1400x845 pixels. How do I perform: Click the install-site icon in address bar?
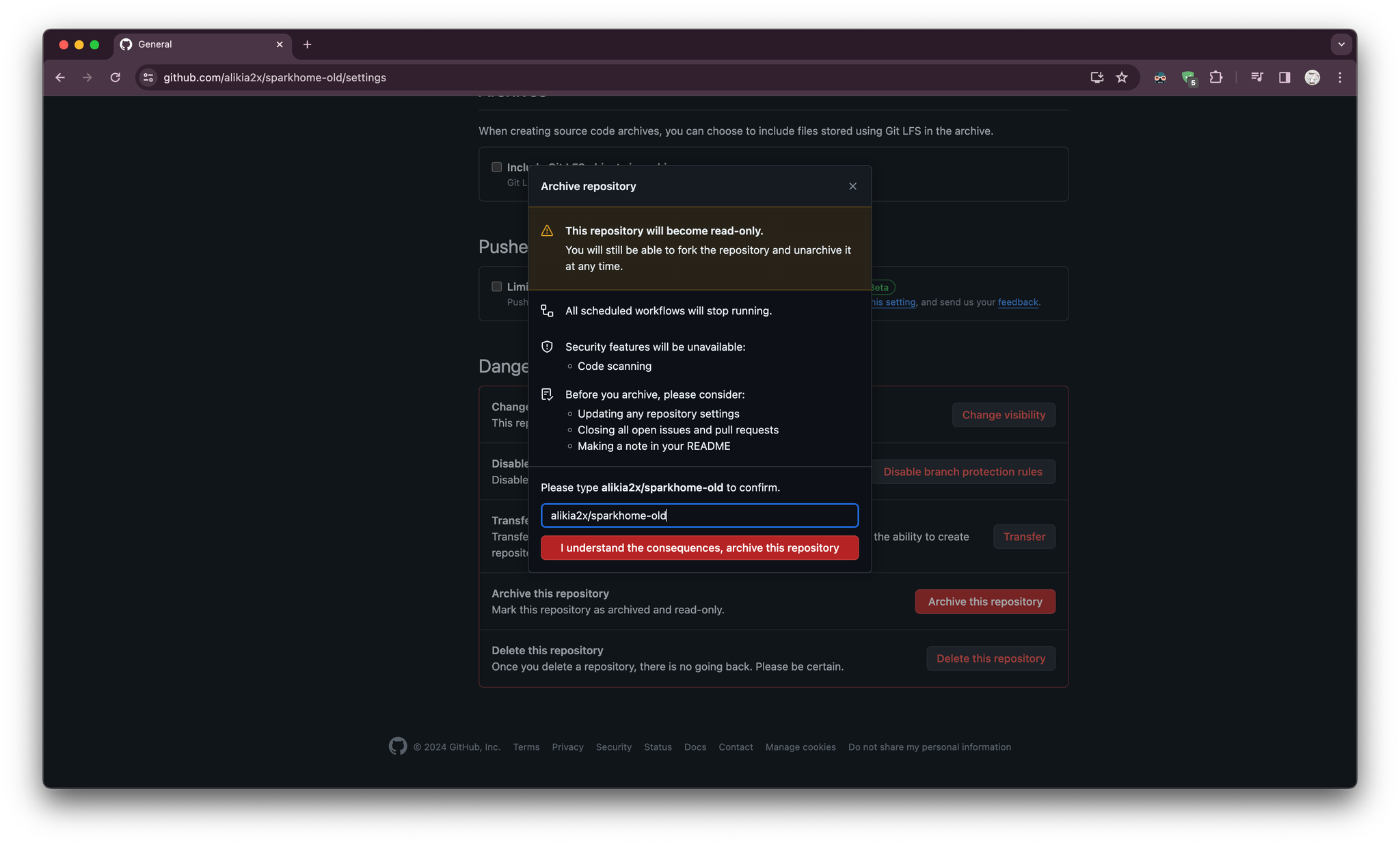pyautogui.click(x=1096, y=77)
